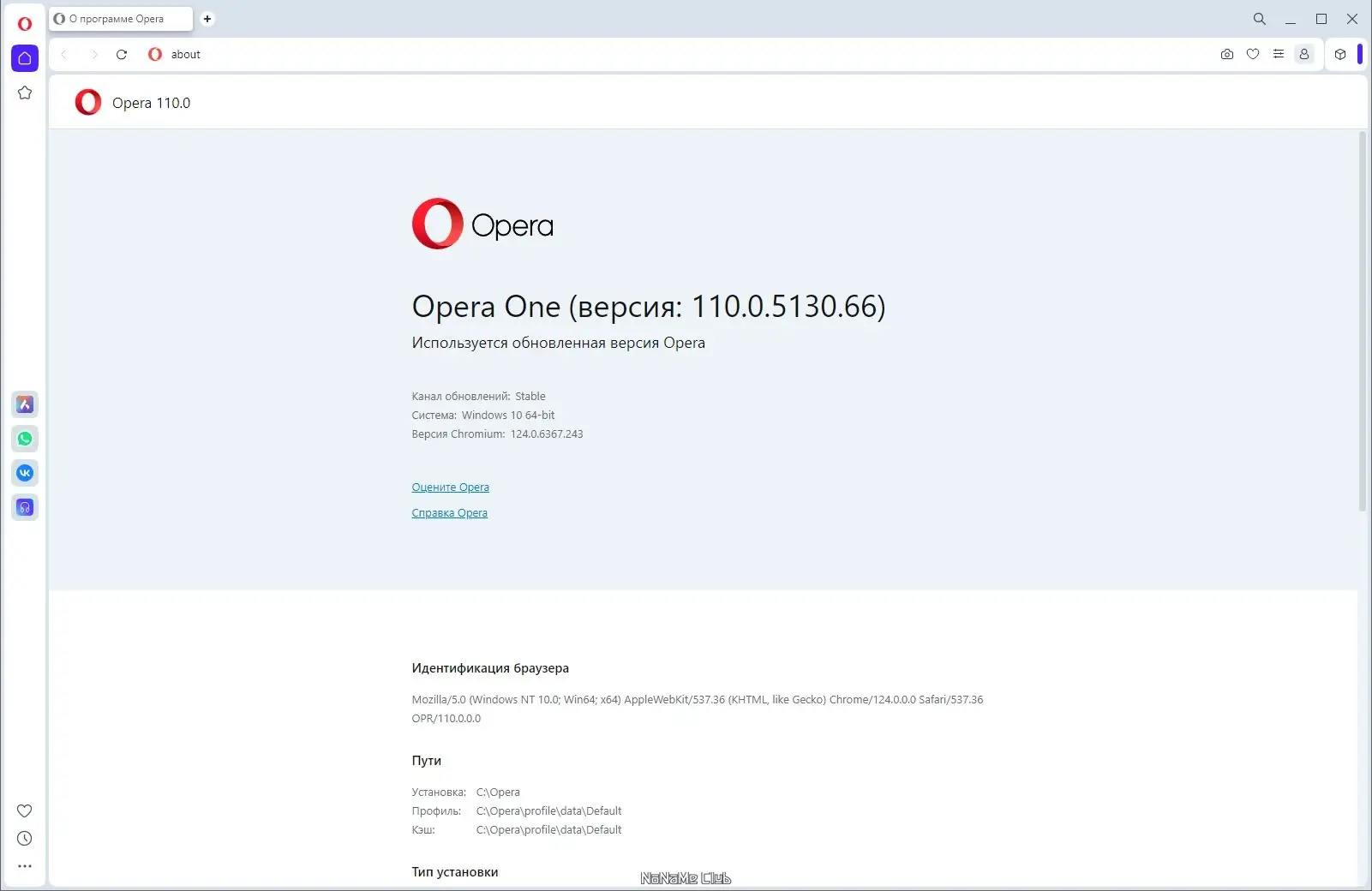1372x891 pixels.
Task: Open Easy Setup panel icon
Action: (x=1279, y=54)
